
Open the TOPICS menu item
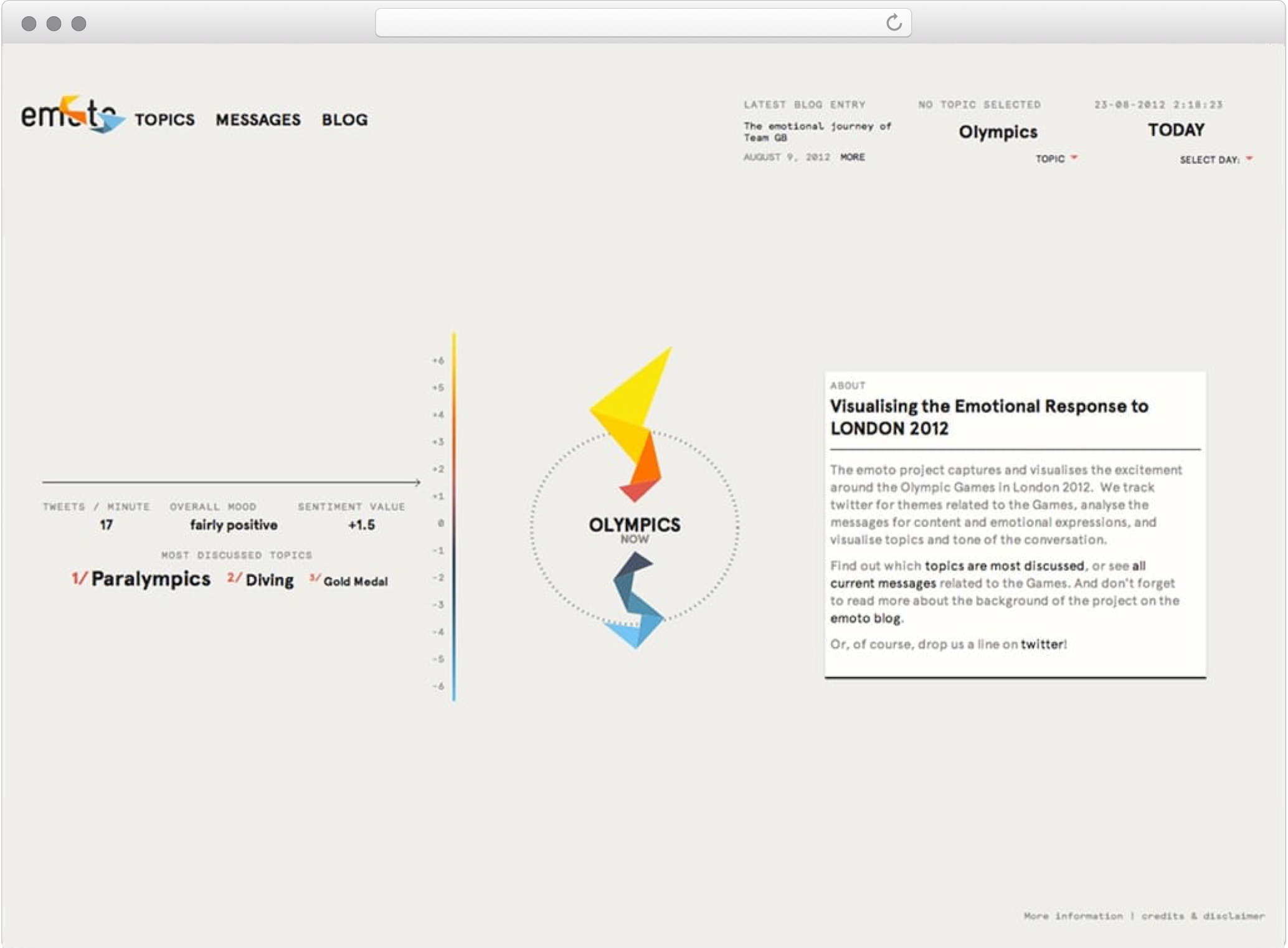(164, 120)
